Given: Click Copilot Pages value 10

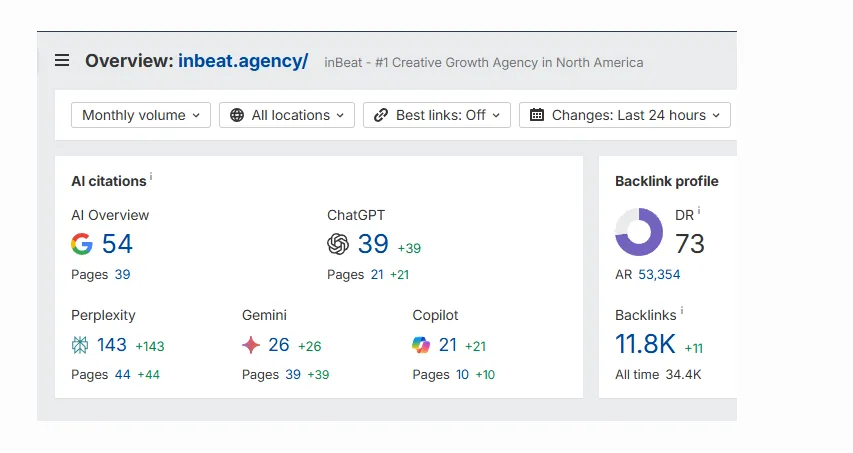Looking at the screenshot, I should pos(462,375).
